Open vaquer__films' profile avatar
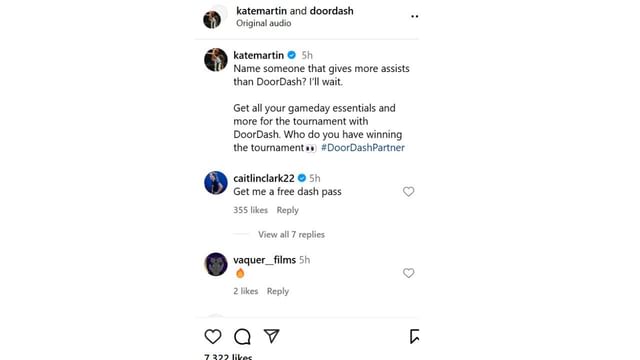 pyautogui.click(x=216, y=264)
